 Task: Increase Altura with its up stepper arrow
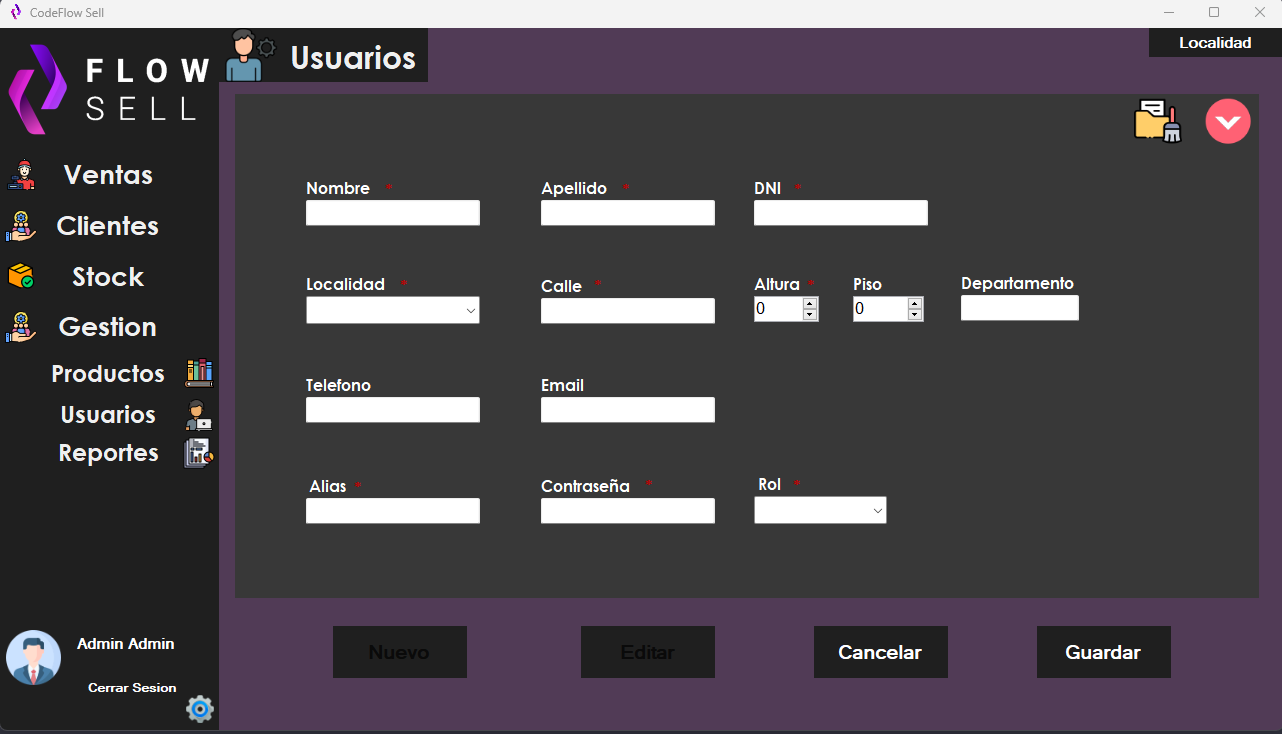[x=808, y=302]
